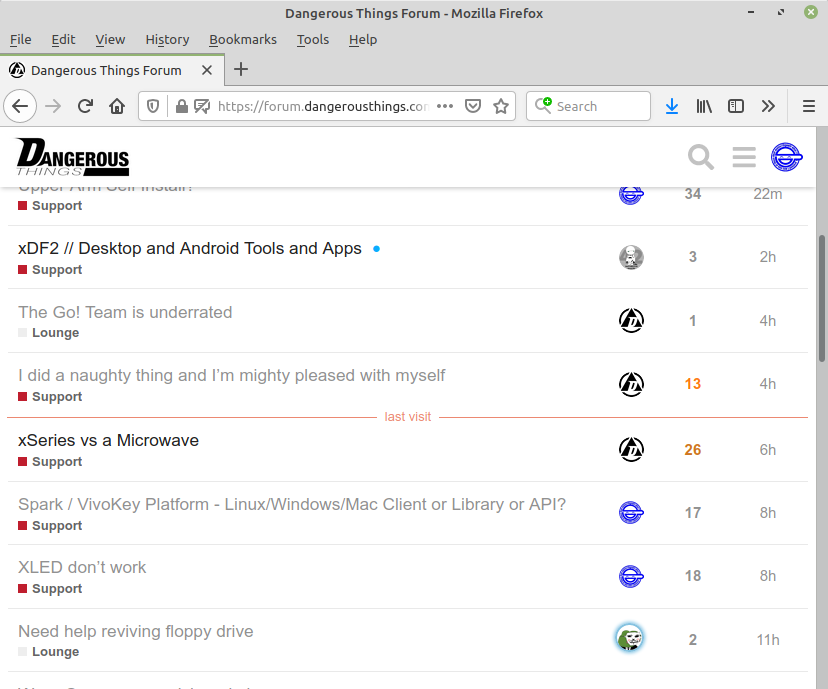Open the Help menu

coord(363,40)
